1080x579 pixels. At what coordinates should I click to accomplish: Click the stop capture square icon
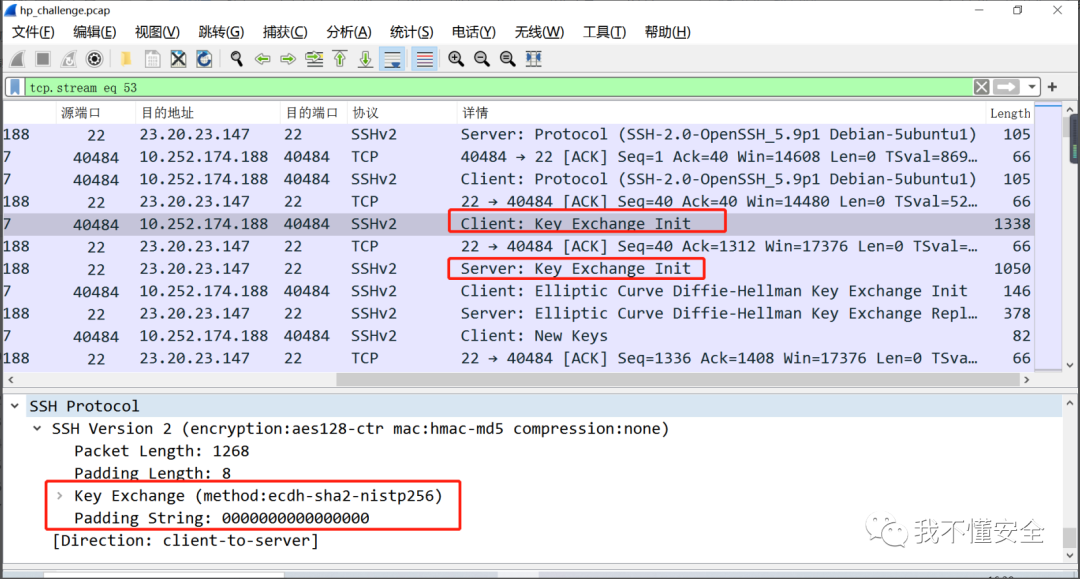(43, 59)
